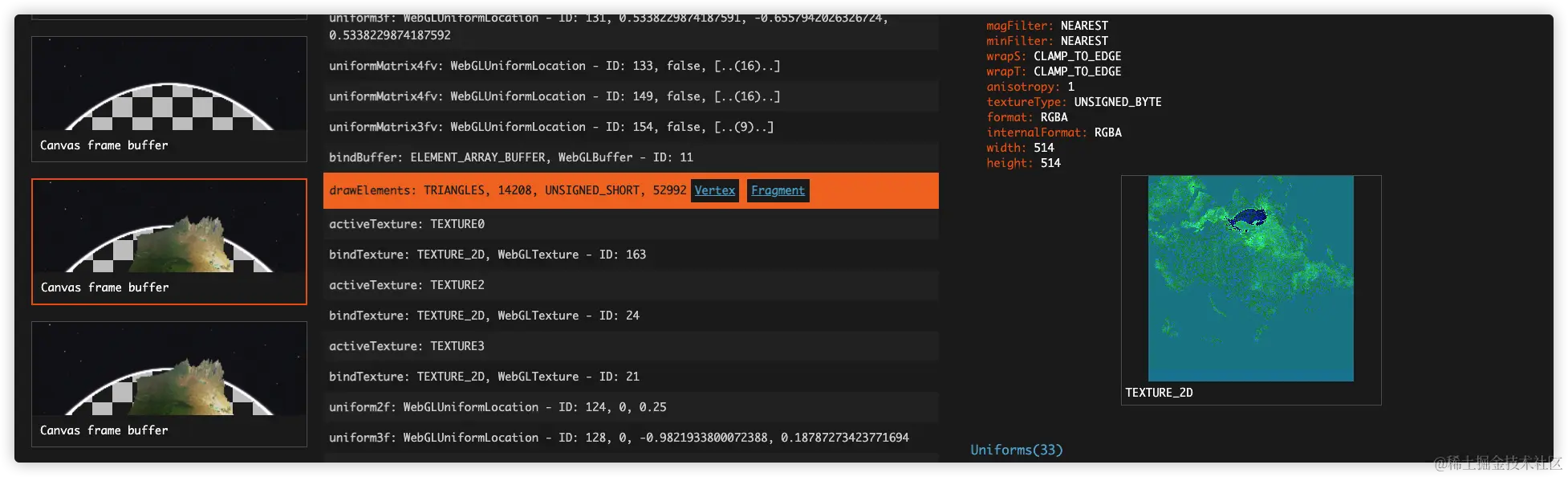Image resolution: width=1568 pixels, height=477 pixels.
Task: Open the TEXTURE_2D texture preview image
Action: [1250, 279]
